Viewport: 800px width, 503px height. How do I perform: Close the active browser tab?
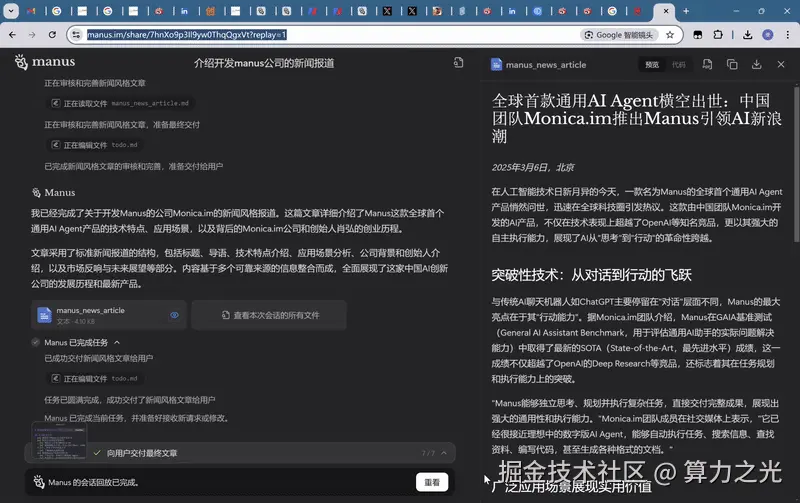pyautogui.click(x=665, y=11)
